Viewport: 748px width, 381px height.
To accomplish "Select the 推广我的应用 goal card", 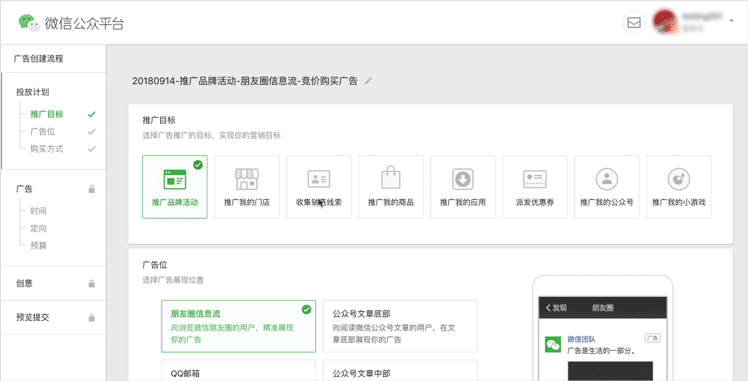I will [463, 187].
